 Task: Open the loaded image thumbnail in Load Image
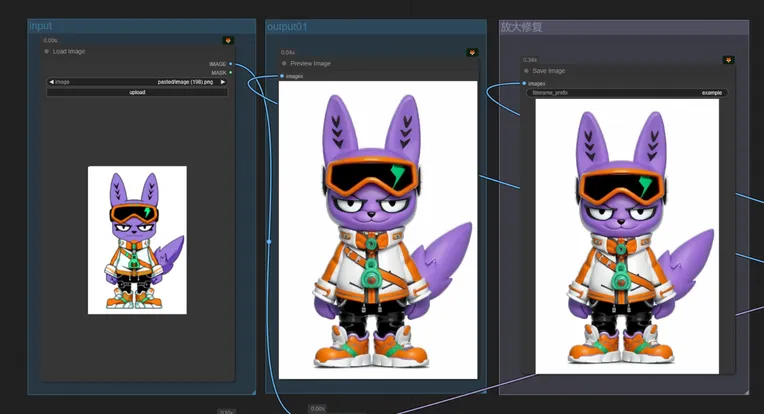(x=137, y=240)
